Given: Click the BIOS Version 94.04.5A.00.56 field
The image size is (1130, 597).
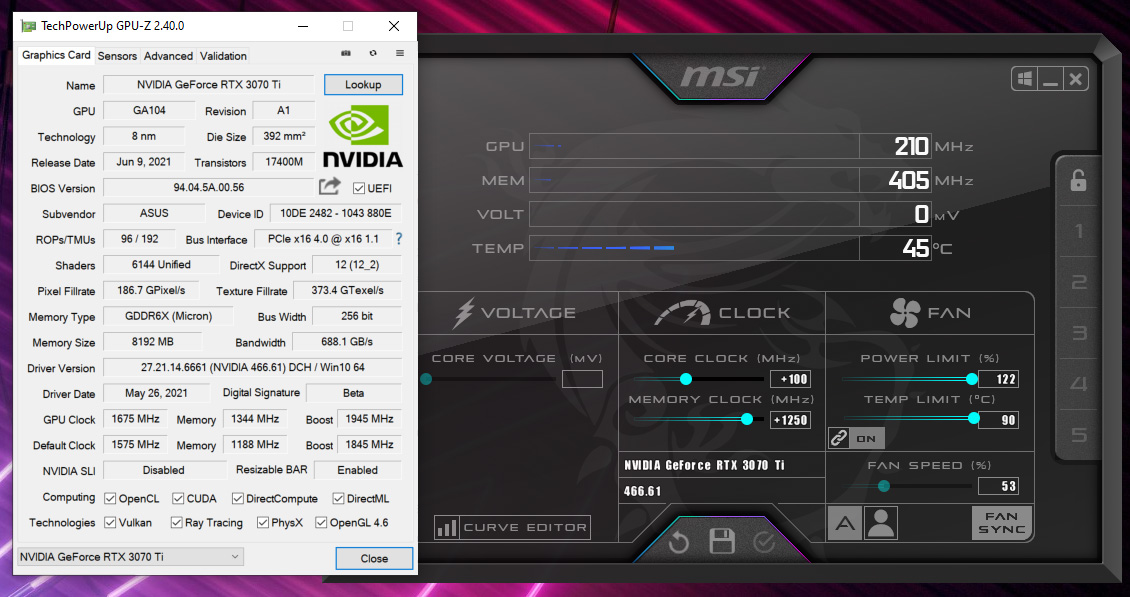Looking at the screenshot, I should 209,187.
